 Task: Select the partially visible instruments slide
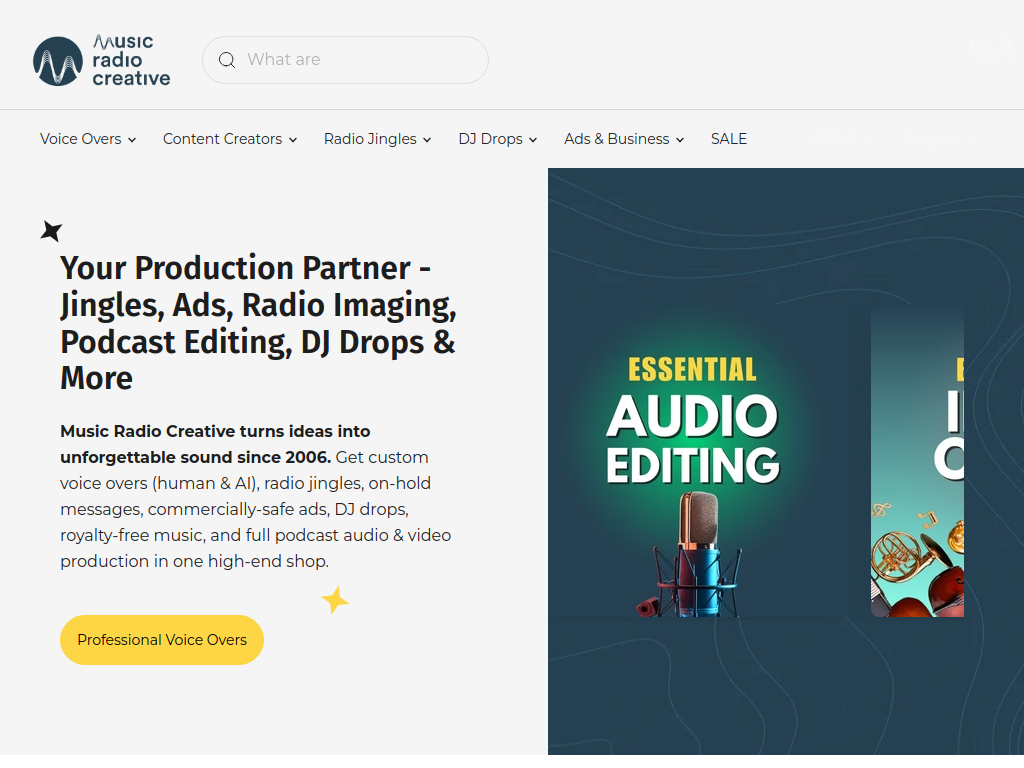point(917,460)
